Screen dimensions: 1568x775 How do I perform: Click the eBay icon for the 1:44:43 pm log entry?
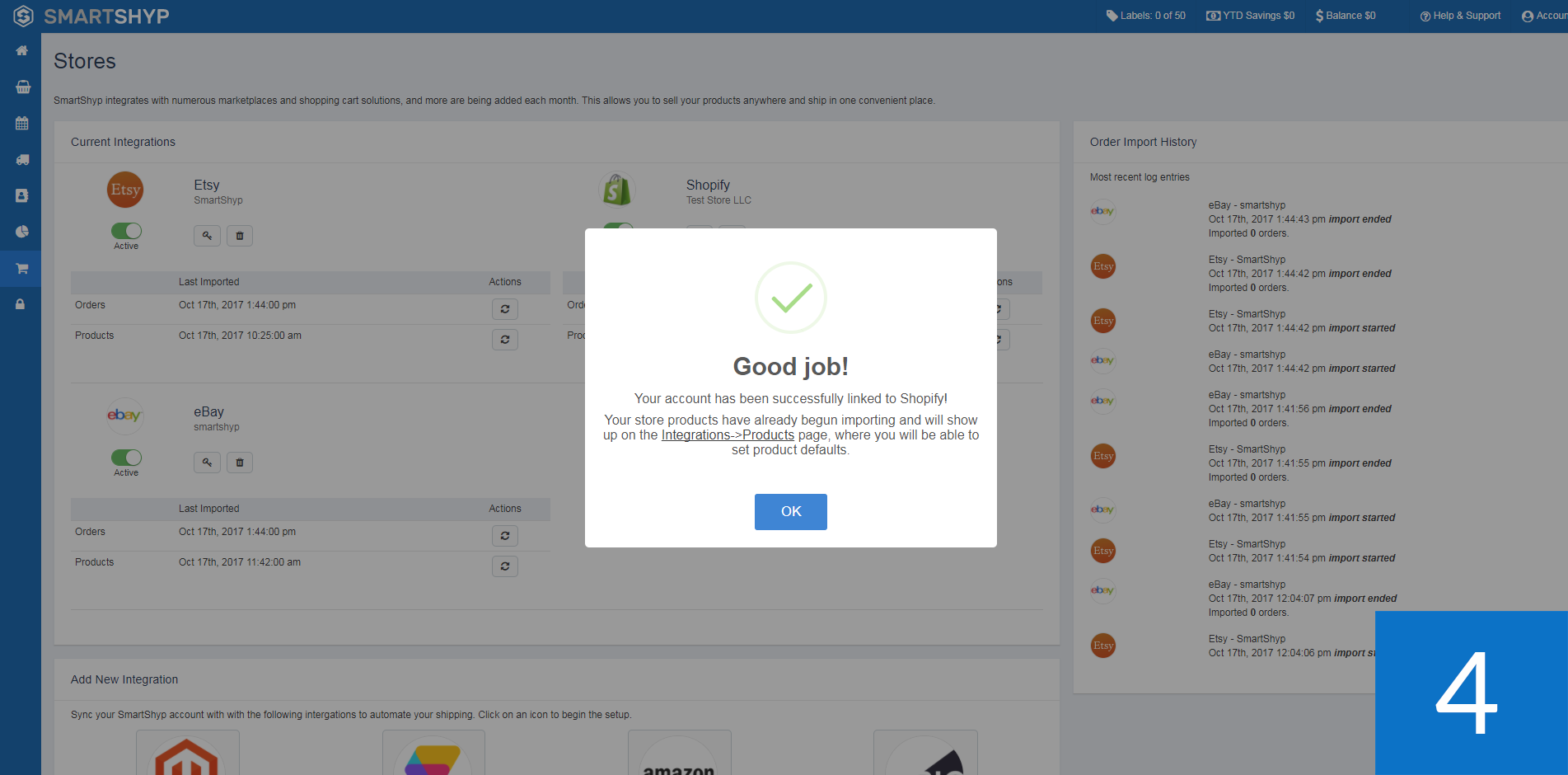point(1102,211)
